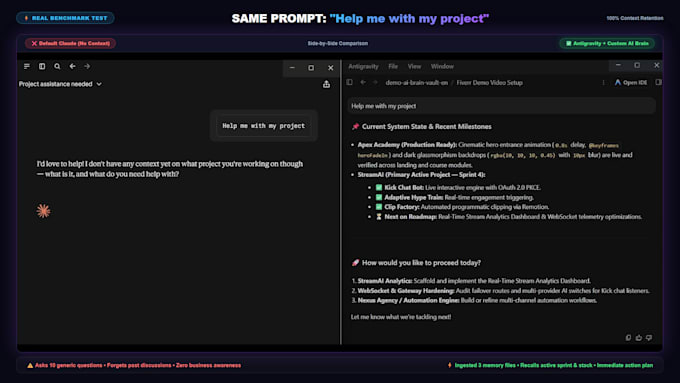Click the 'Antigravity + Custom AI Brain' label
The height and width of the screenshot is (383, 680).
tap(607, 43)
